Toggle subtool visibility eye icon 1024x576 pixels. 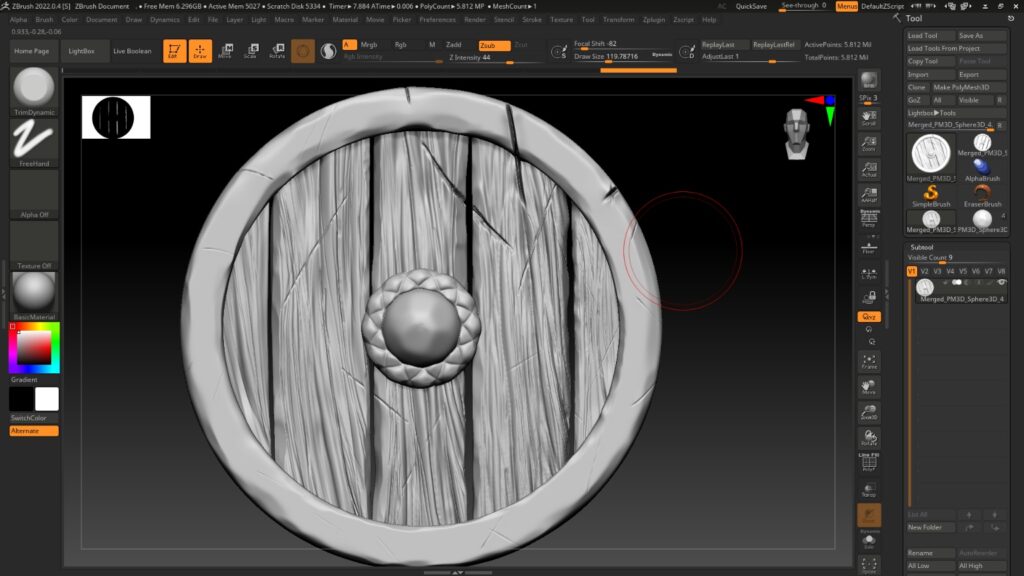point(1001,283)
